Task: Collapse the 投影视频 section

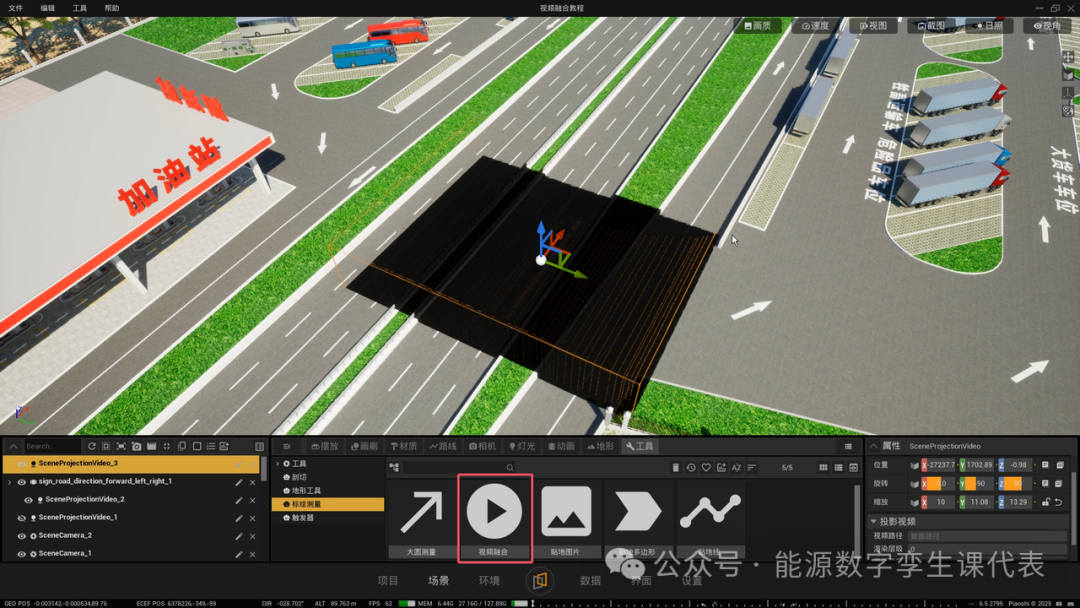Action: tap(873, 521)
